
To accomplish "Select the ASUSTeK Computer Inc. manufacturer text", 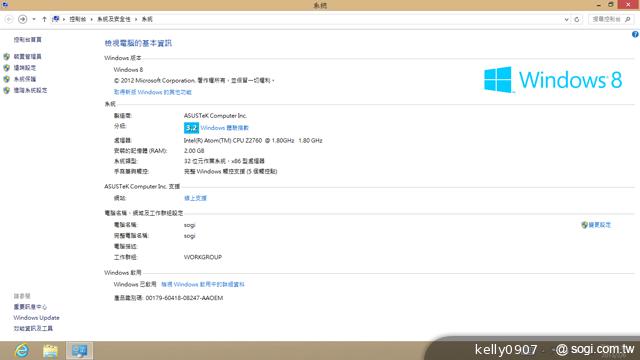I will [x=215, y=116].
